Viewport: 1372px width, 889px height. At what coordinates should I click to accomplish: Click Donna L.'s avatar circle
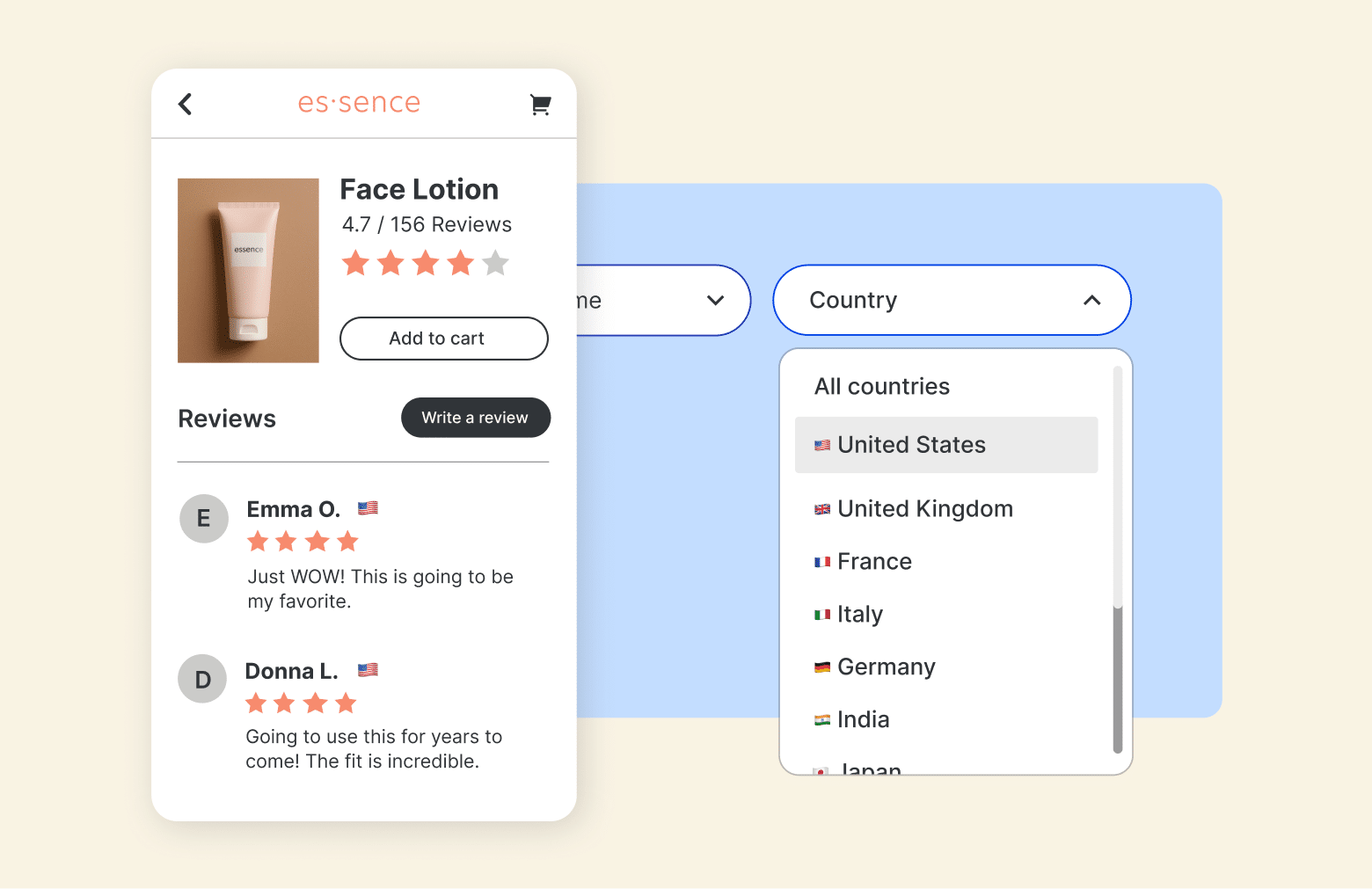click(202, 679)
